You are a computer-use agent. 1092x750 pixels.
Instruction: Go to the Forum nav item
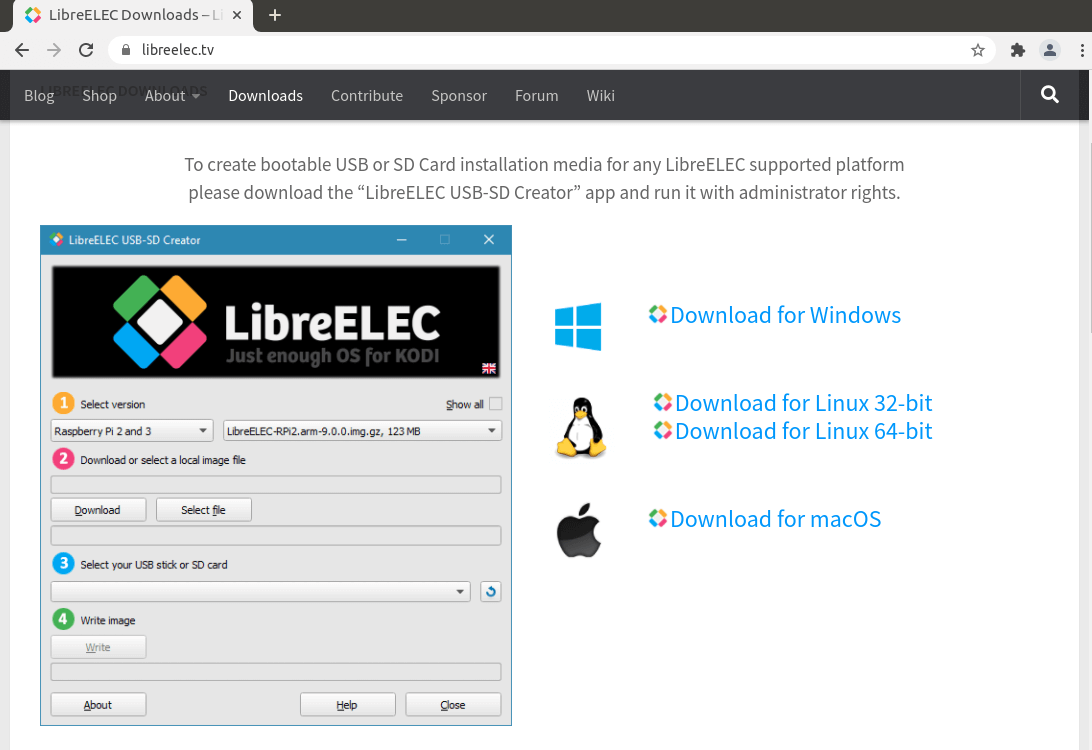tap(536, 96)
